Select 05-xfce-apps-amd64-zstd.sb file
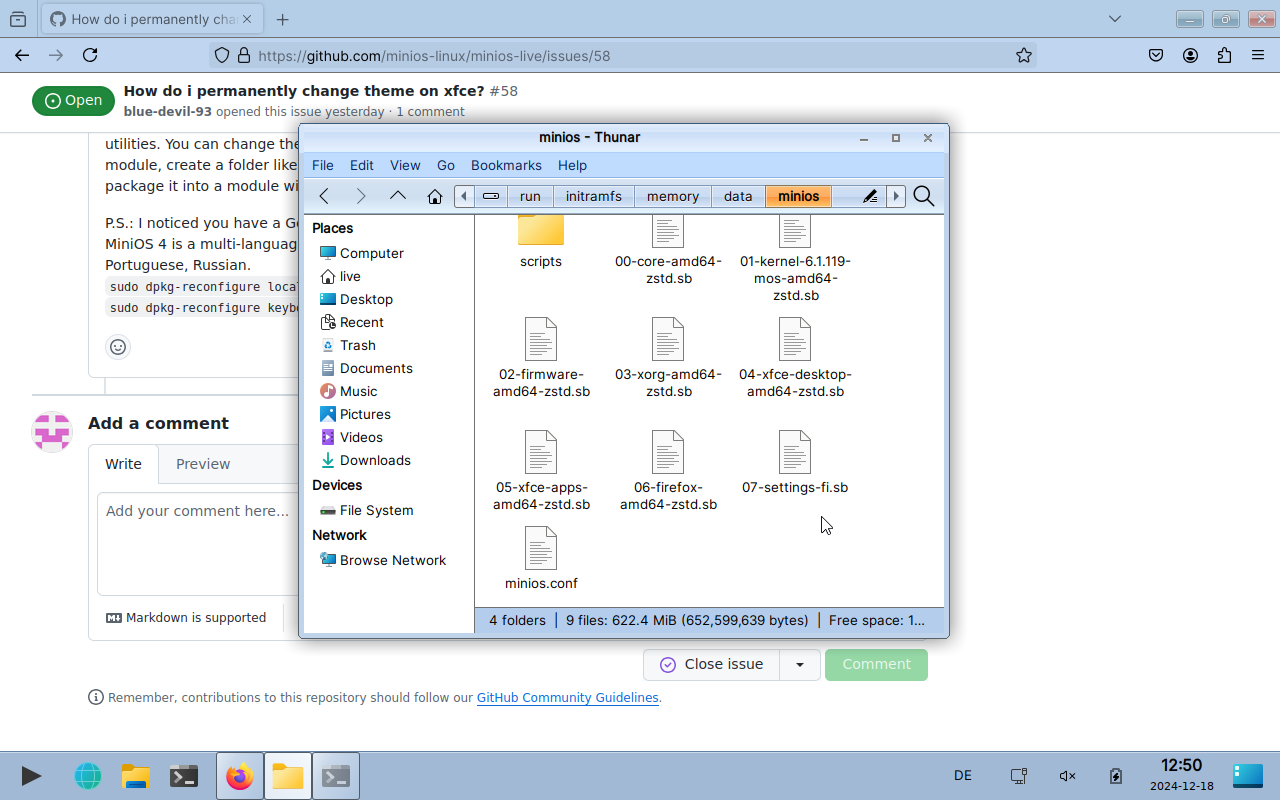The width and height of the screenshot is (1280, 800). tap(541, 471)
